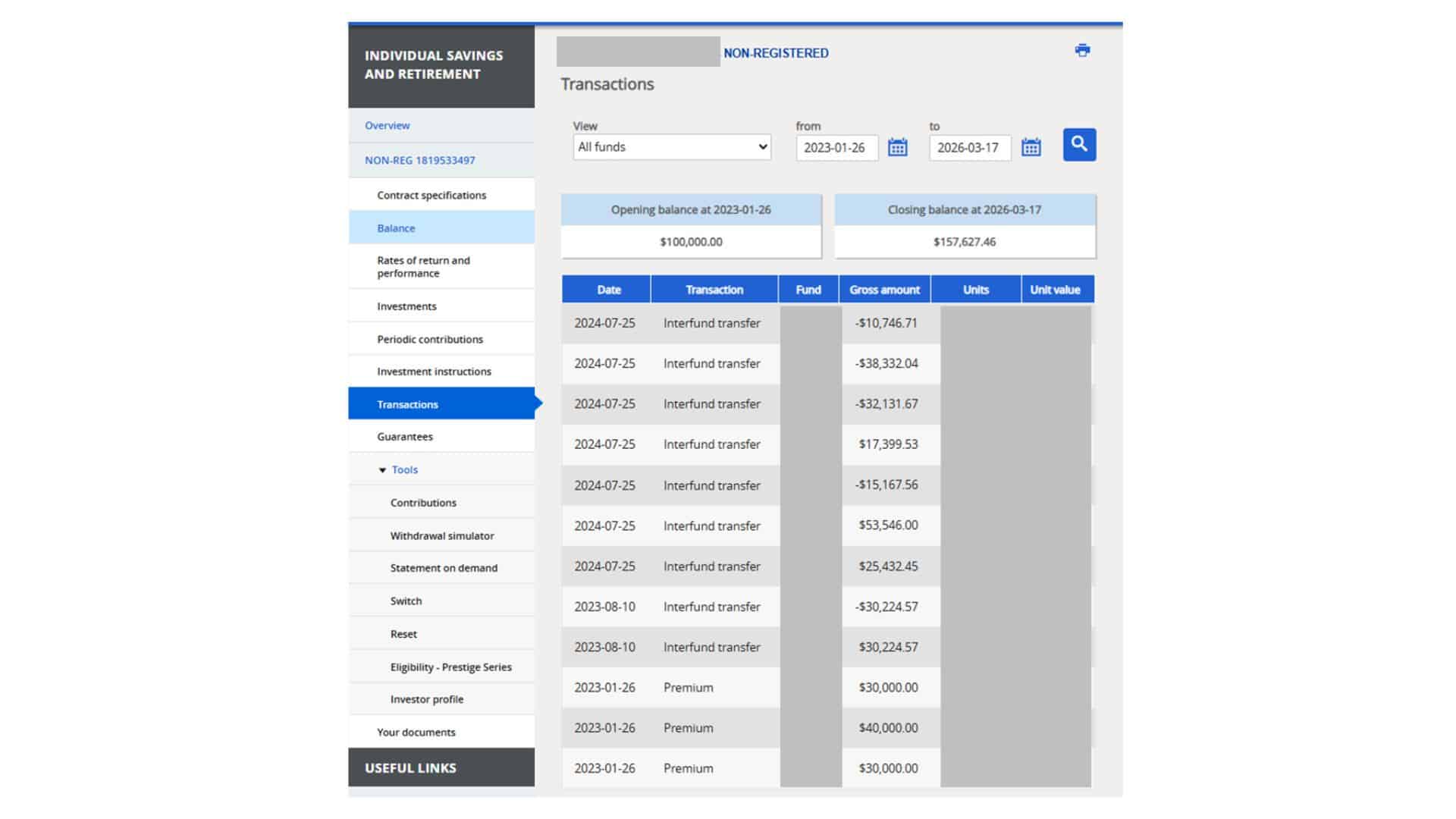Viewport: 1456px width, 819px height.
Task: Click the print icon
Action: (1082, 50)
